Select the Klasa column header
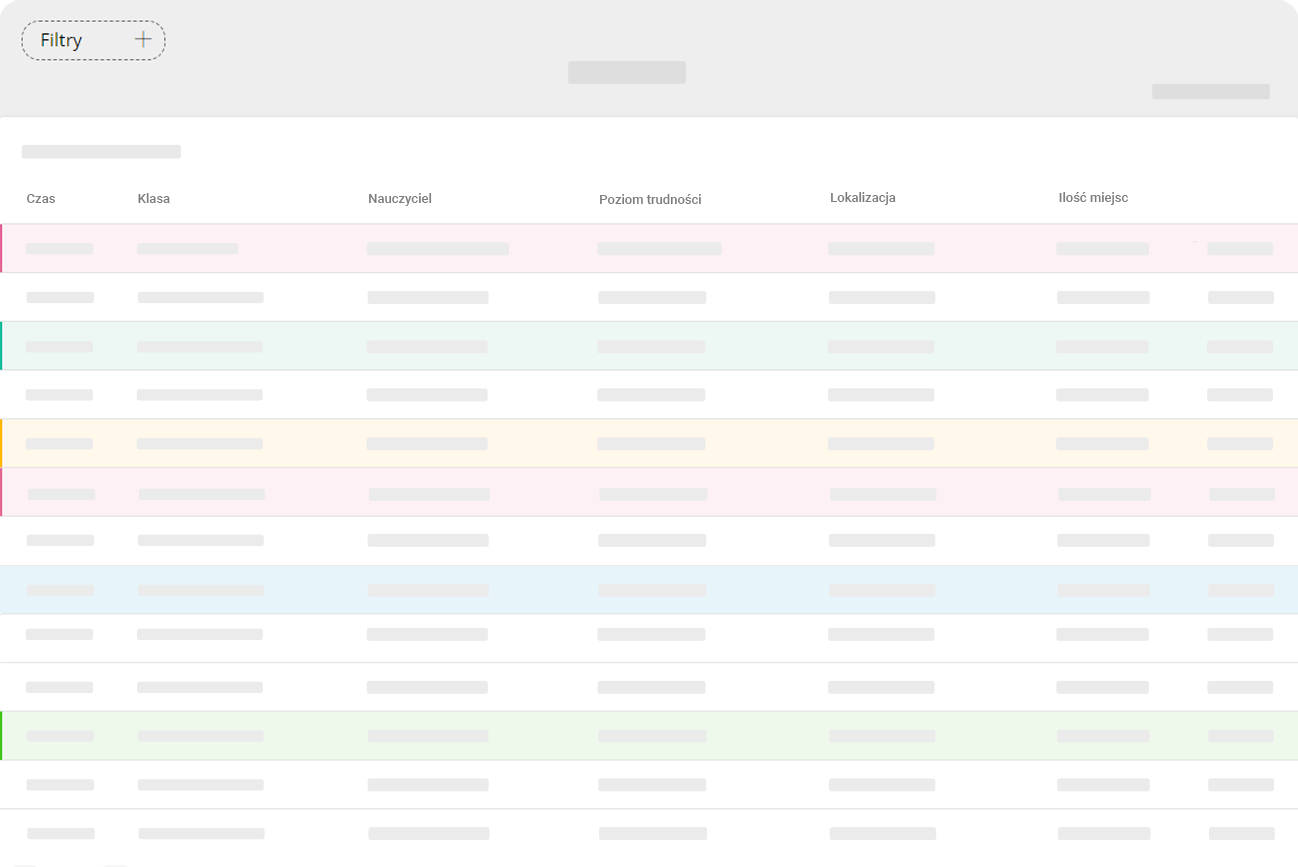Viewport: 1298px width, 867px height. [x=154, y=198]
